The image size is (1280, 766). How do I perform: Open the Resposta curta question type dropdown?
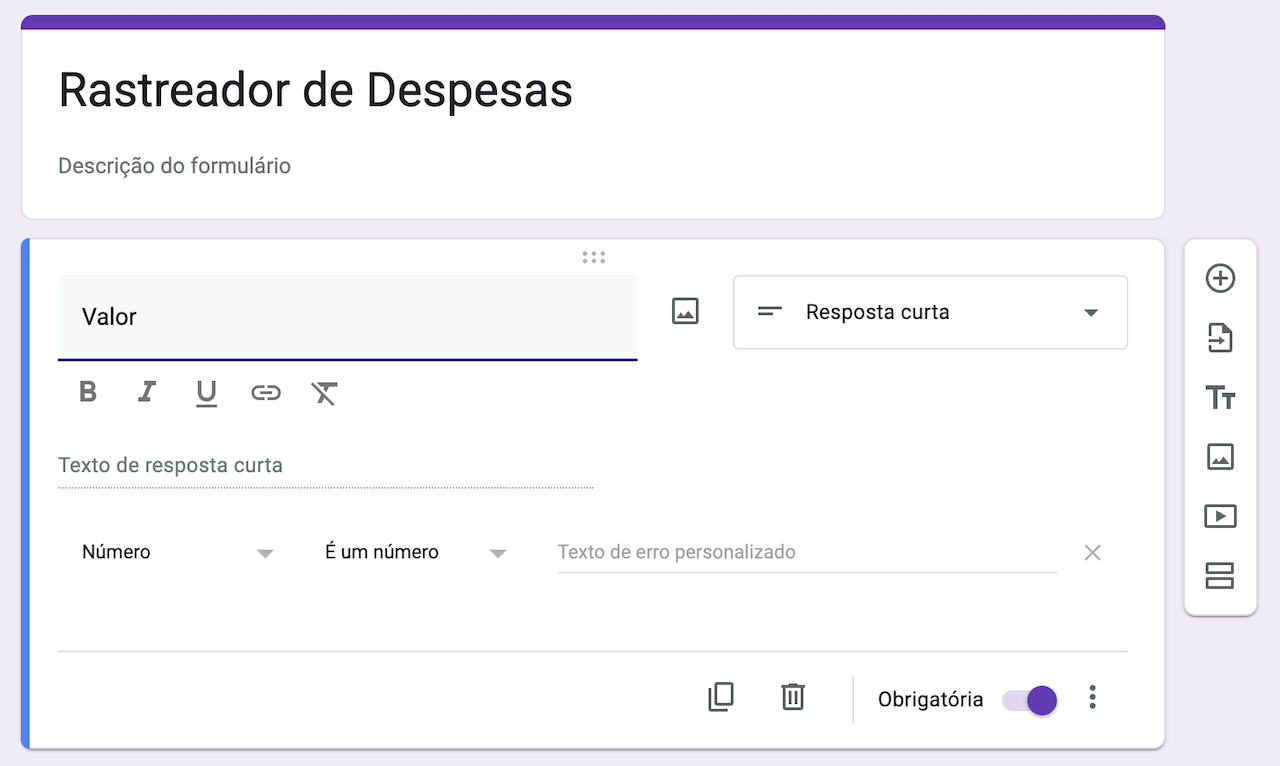tap(930, 312)
